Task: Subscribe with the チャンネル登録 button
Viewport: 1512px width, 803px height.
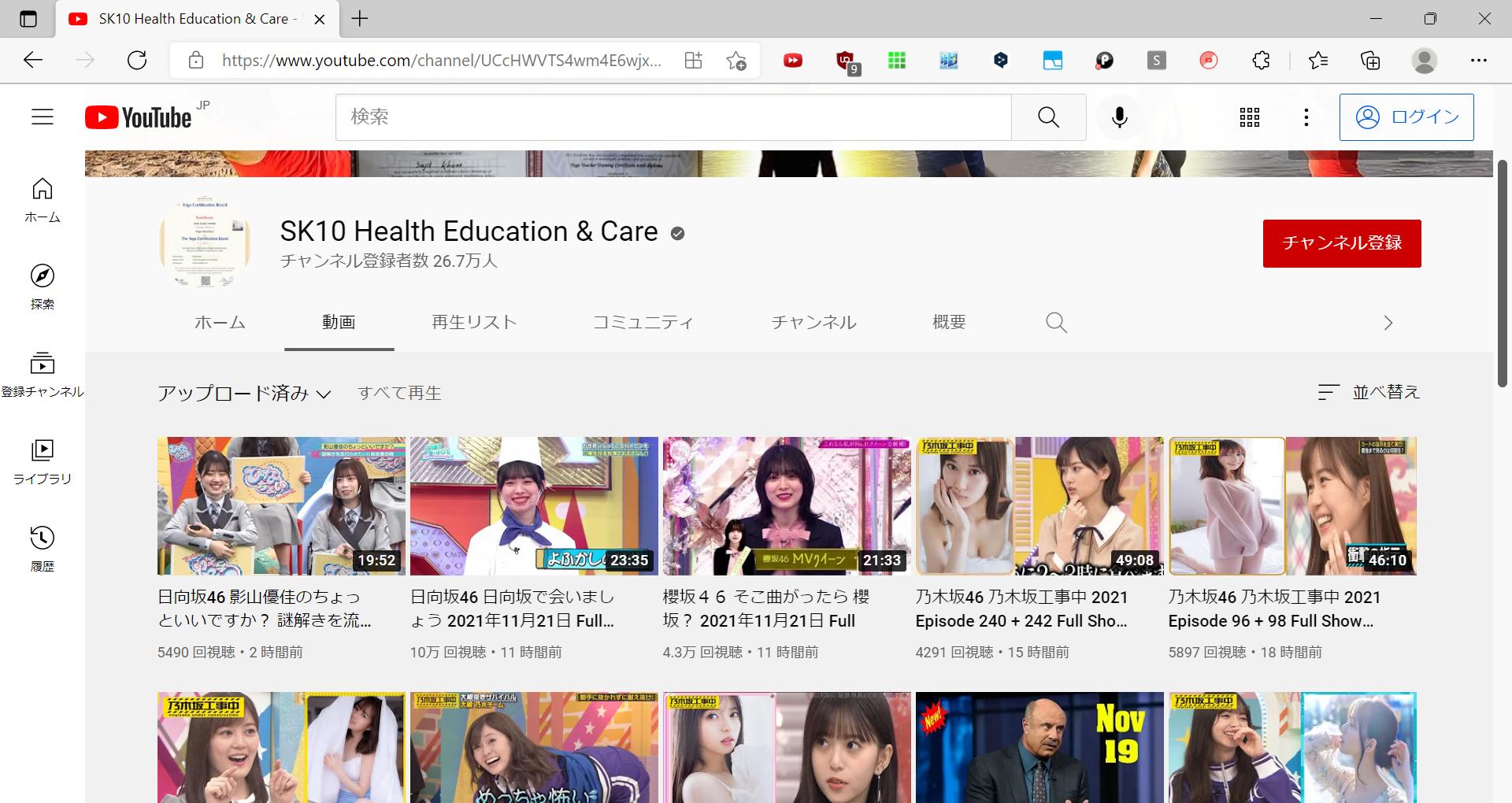Action: 1342,243
